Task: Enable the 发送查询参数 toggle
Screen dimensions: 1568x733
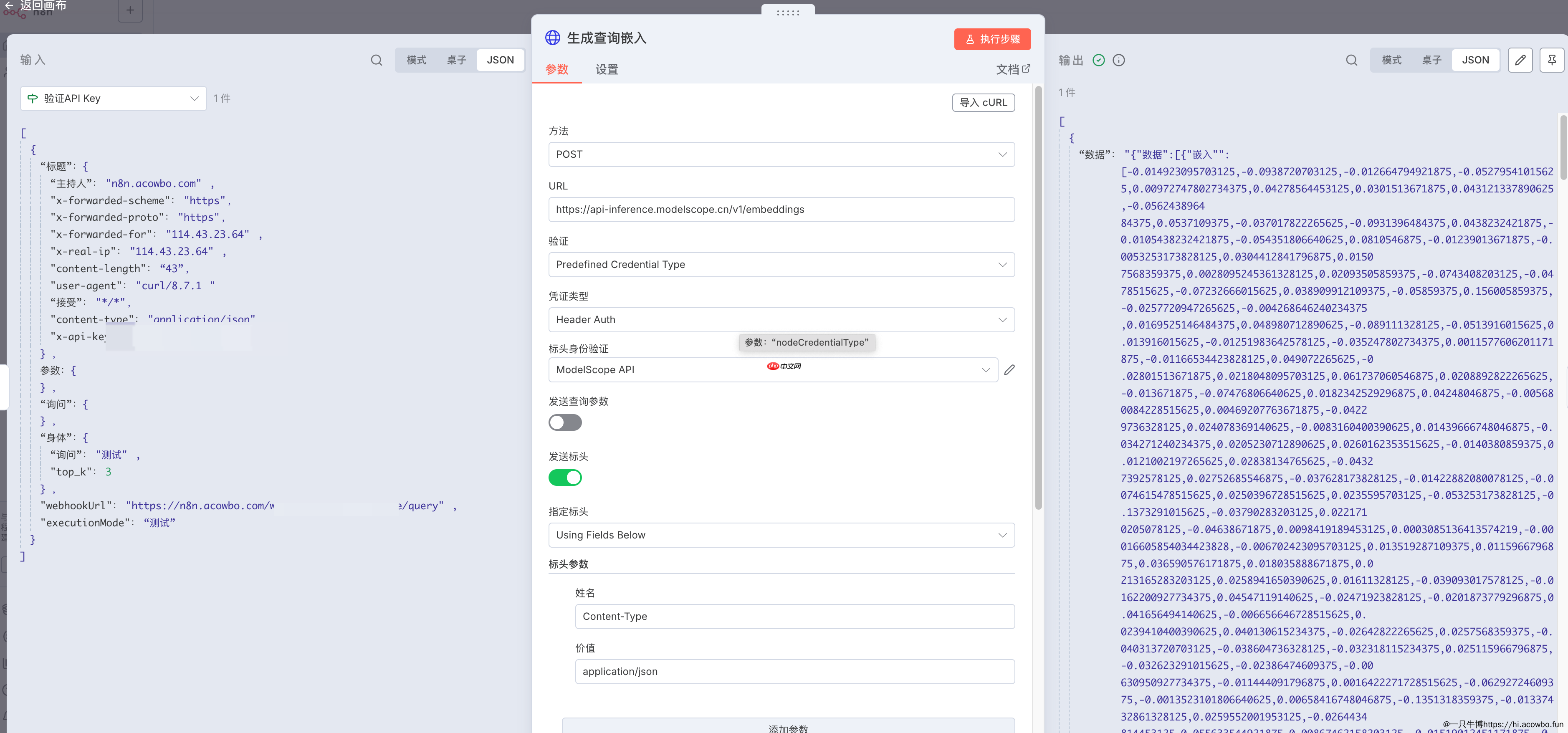Action: (x=565, y=422)
